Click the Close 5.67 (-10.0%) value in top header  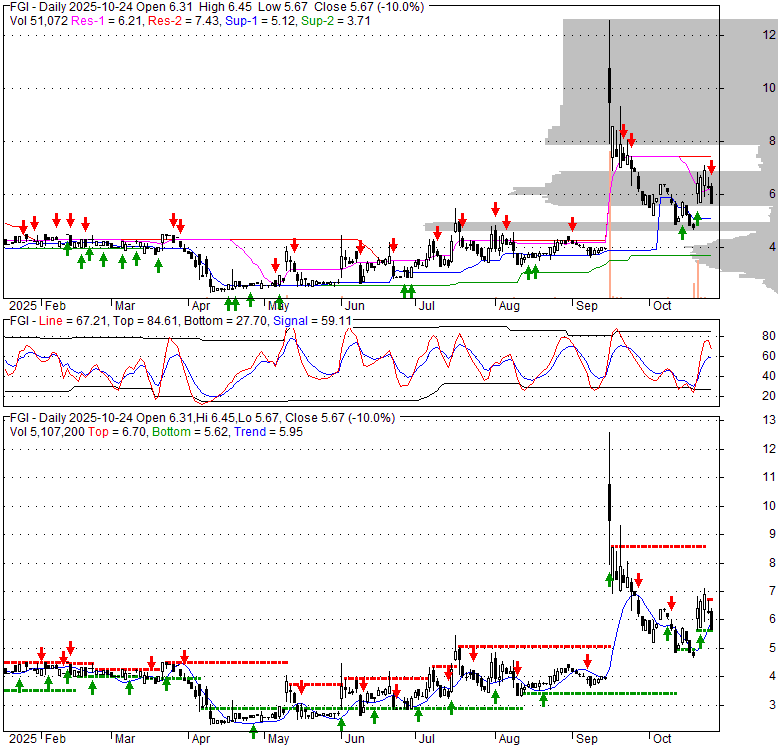pos(369,7)
